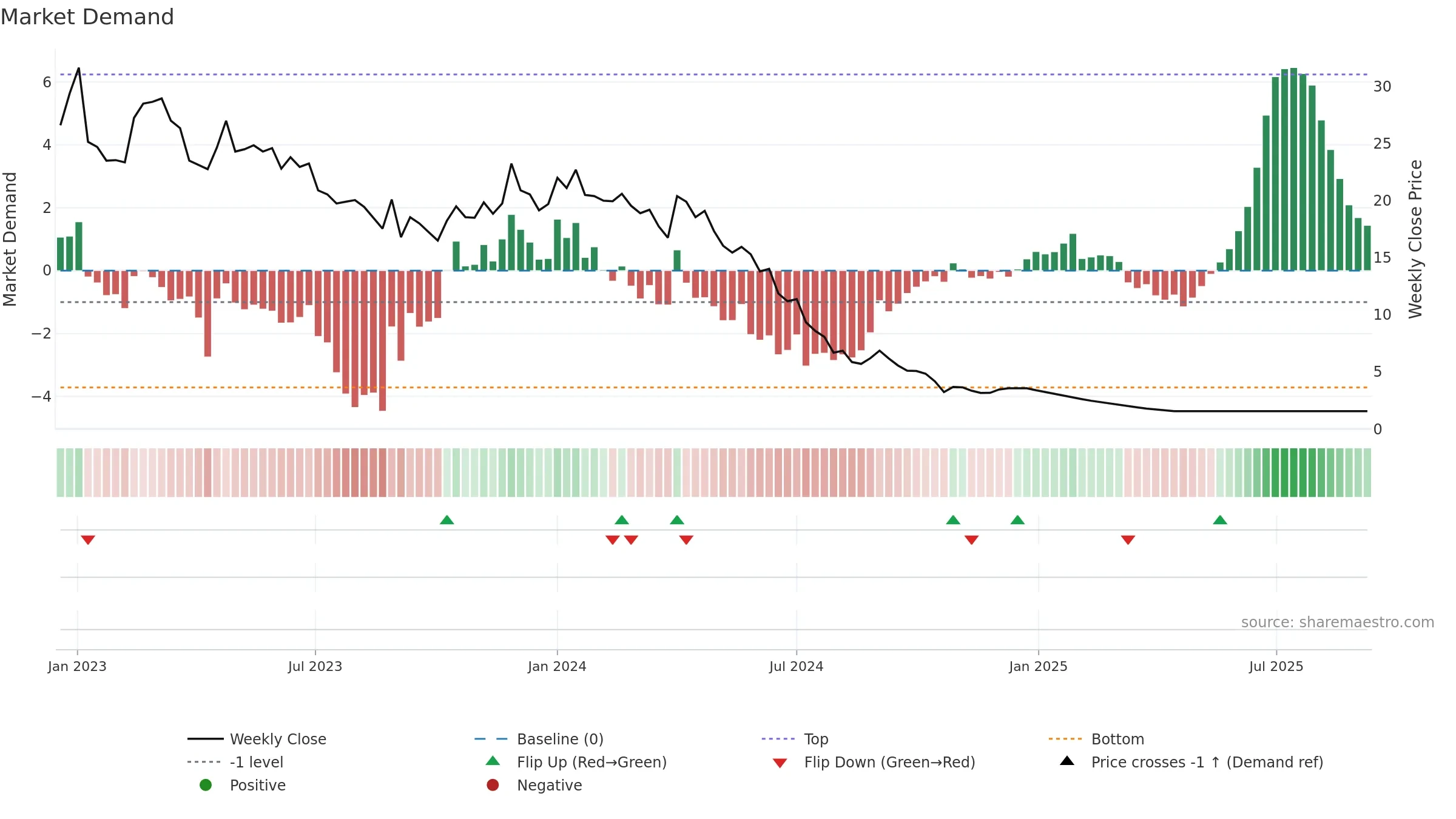Toggle Flip Up (Red→Green) legend entry
This screenshot has height=819, width=1456.
pyautogui.click(x=576, y=762)
